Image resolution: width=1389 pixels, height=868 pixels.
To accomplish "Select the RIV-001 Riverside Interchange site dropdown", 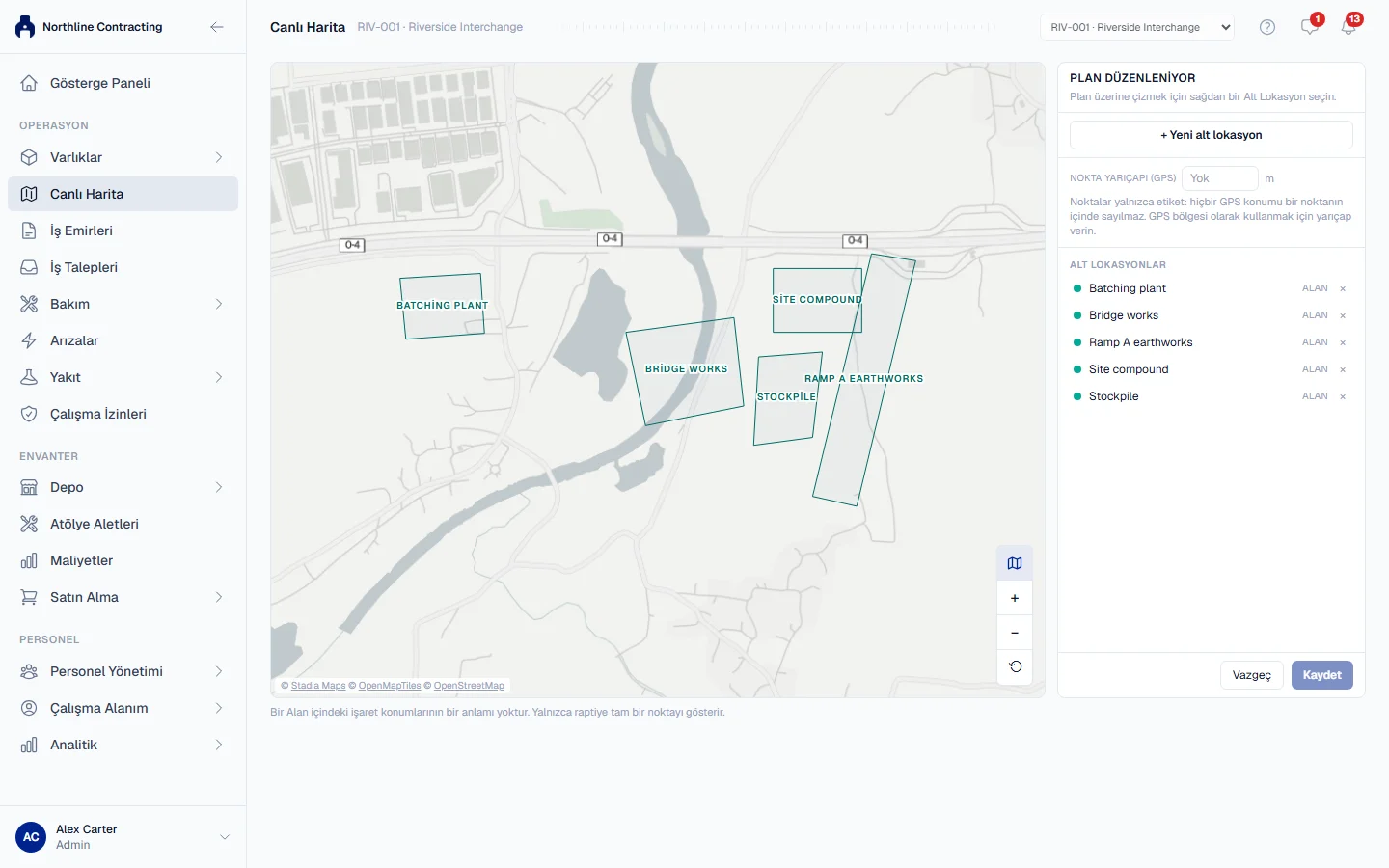I will (x=1138, y=27).
